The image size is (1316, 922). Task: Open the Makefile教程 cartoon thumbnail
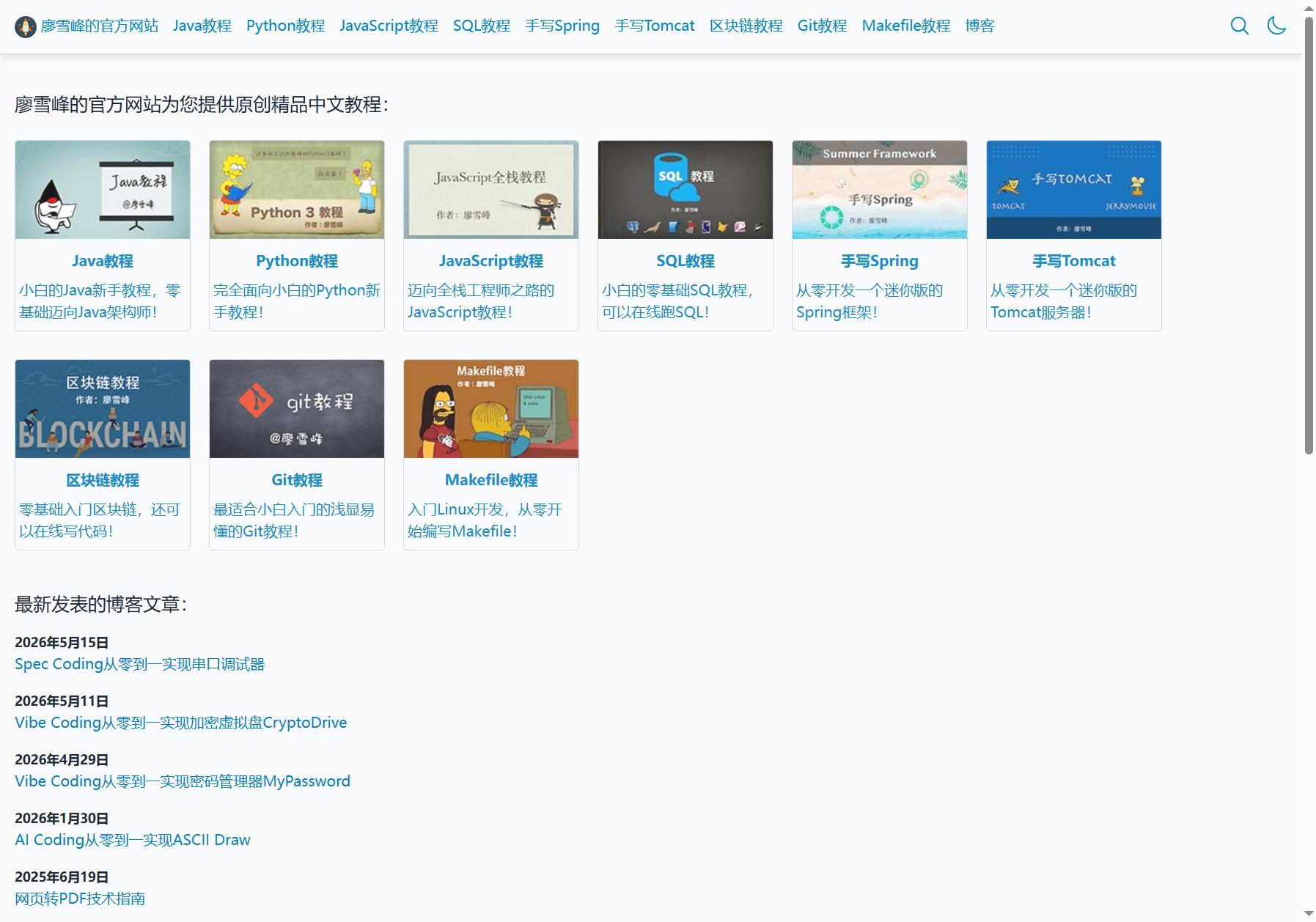pyautogui.click(x=491, y=409)
